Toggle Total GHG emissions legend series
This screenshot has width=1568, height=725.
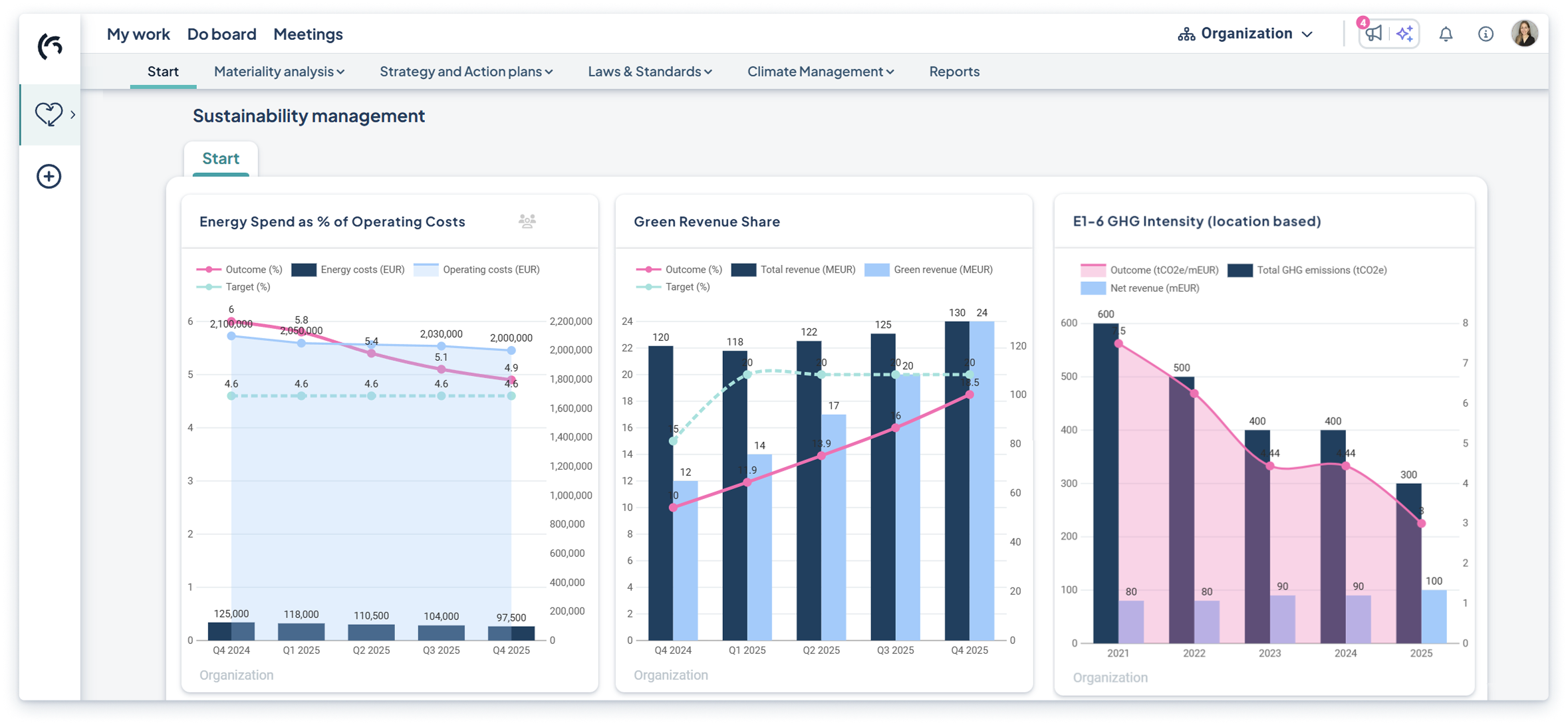pyautogui.click(x=1307, y=270)
